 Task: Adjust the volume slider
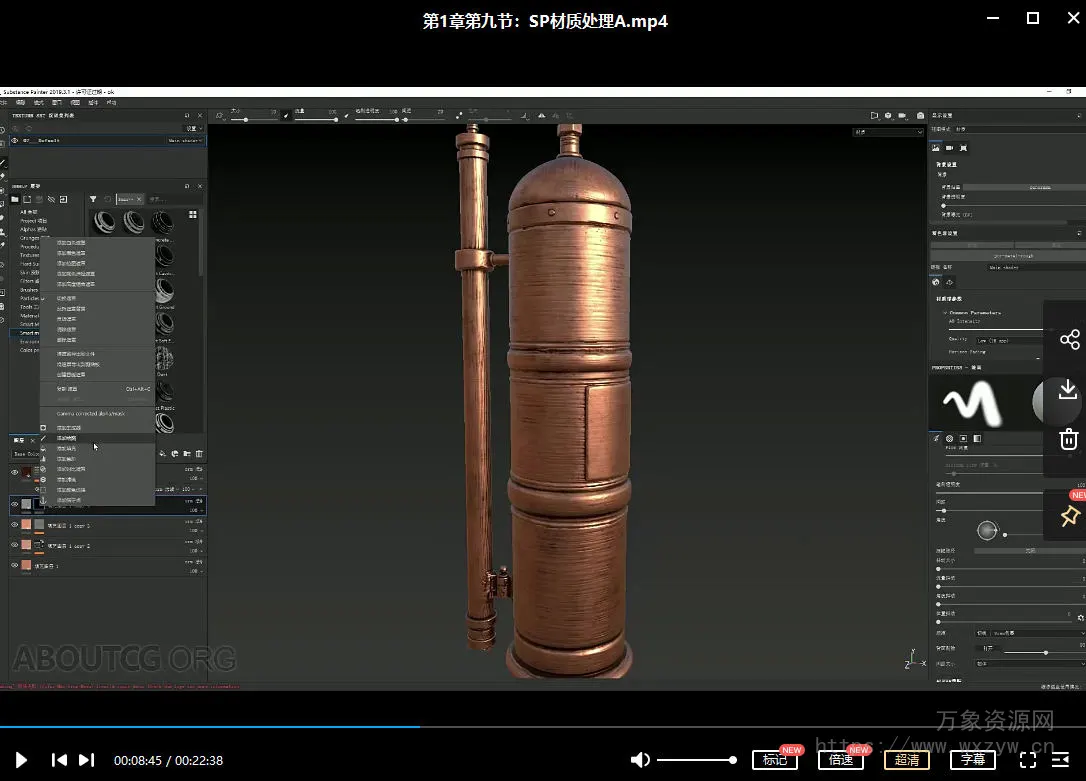pos(695,760)
